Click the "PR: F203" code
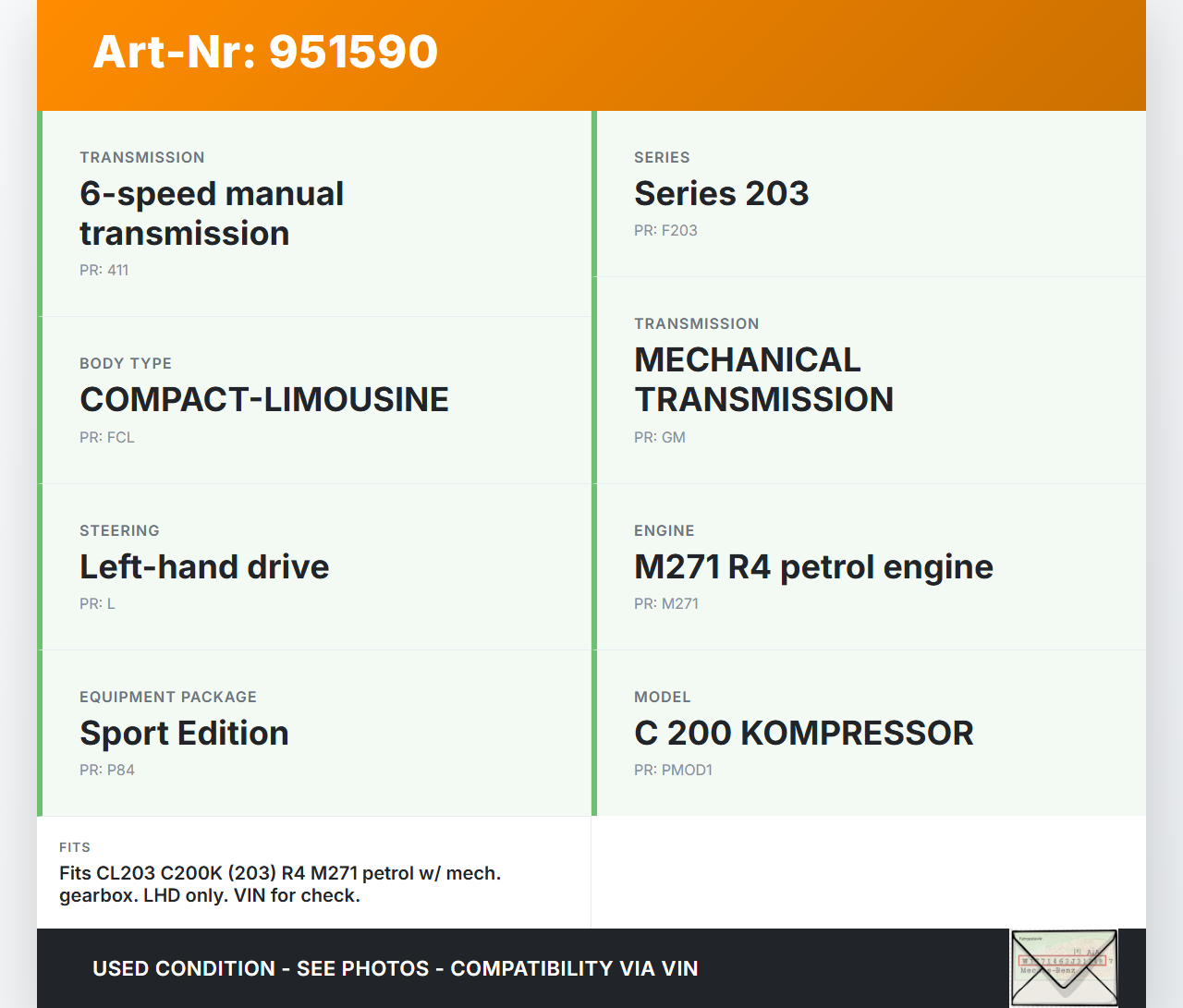The height and width of the screenshot is (1008, 1183). 665,231
